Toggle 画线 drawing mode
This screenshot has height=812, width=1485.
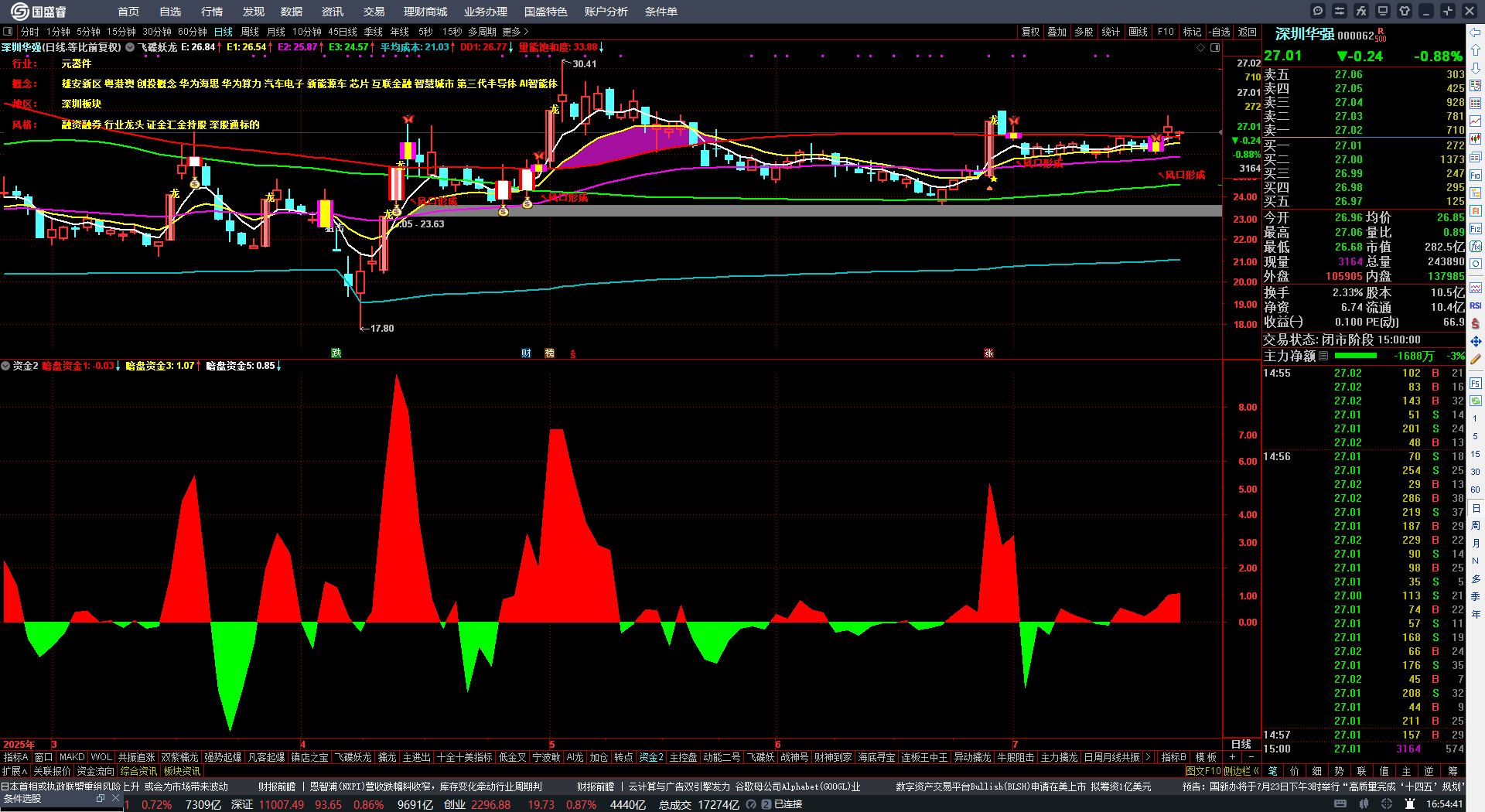tap(1138, 32)
